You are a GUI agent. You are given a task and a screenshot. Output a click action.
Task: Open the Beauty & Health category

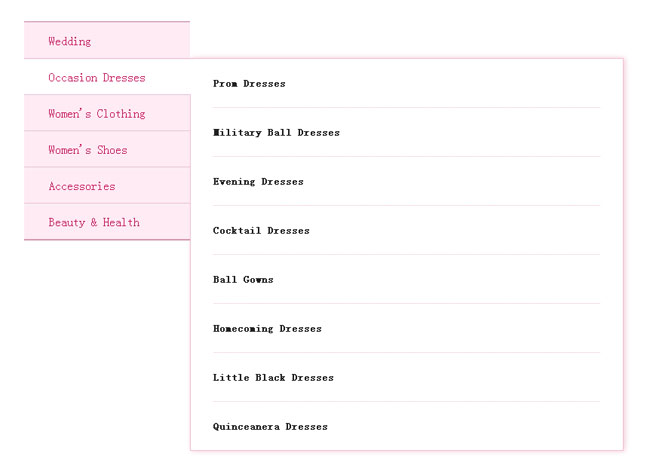(x=94, y=222)
